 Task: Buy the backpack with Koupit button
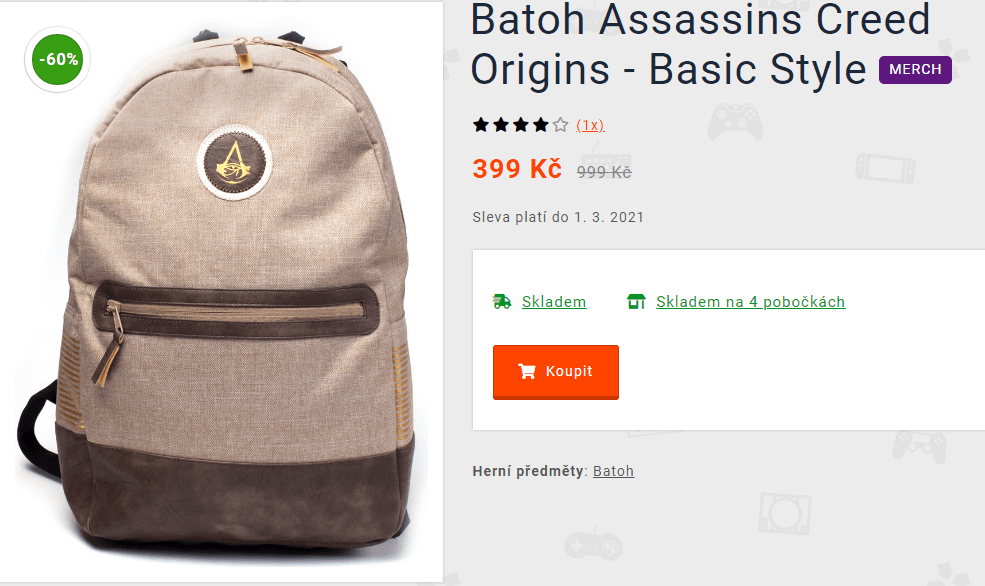tap(556, 372)
